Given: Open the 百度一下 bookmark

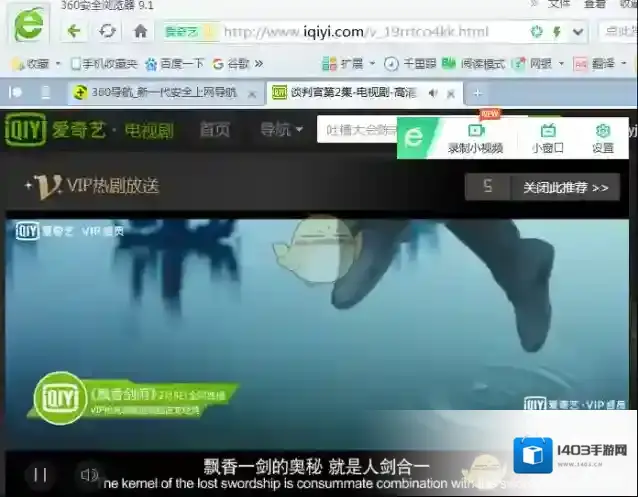Looking at the screenshot, I should pyautogui.click(x=174, y=64).
